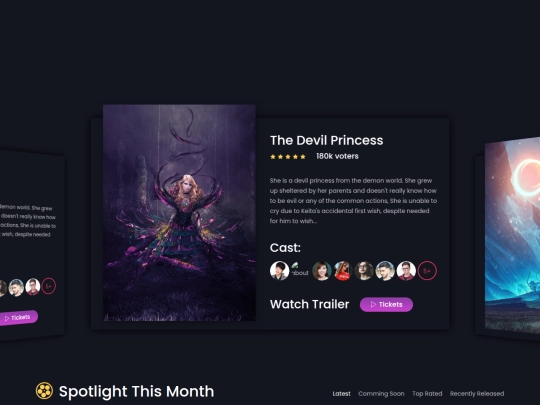Viewport: 540px width, 405px height.
Task: Click the purple Tickets button
Action: click(386, 304)
